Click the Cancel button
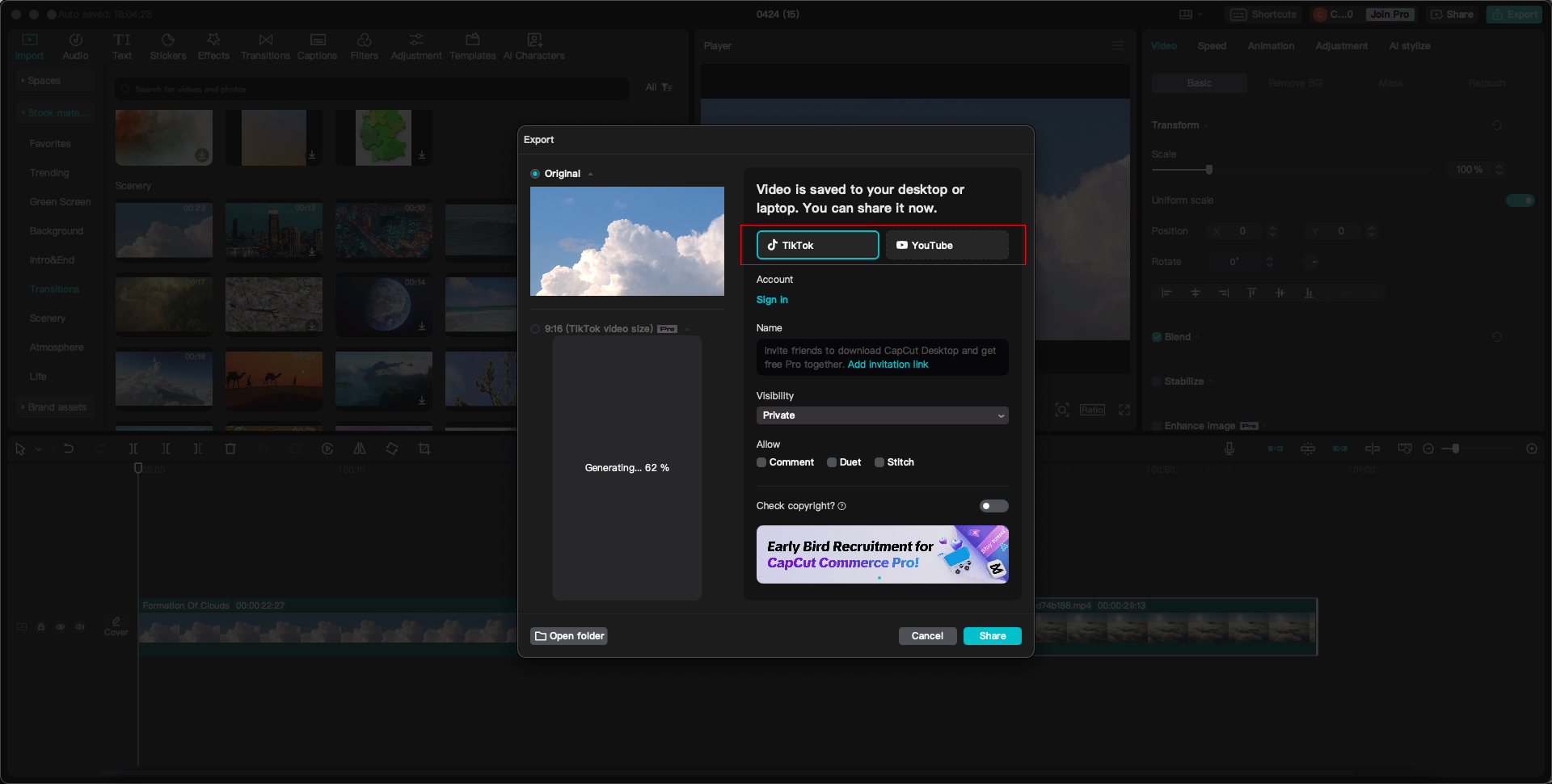 coord(927,636)
